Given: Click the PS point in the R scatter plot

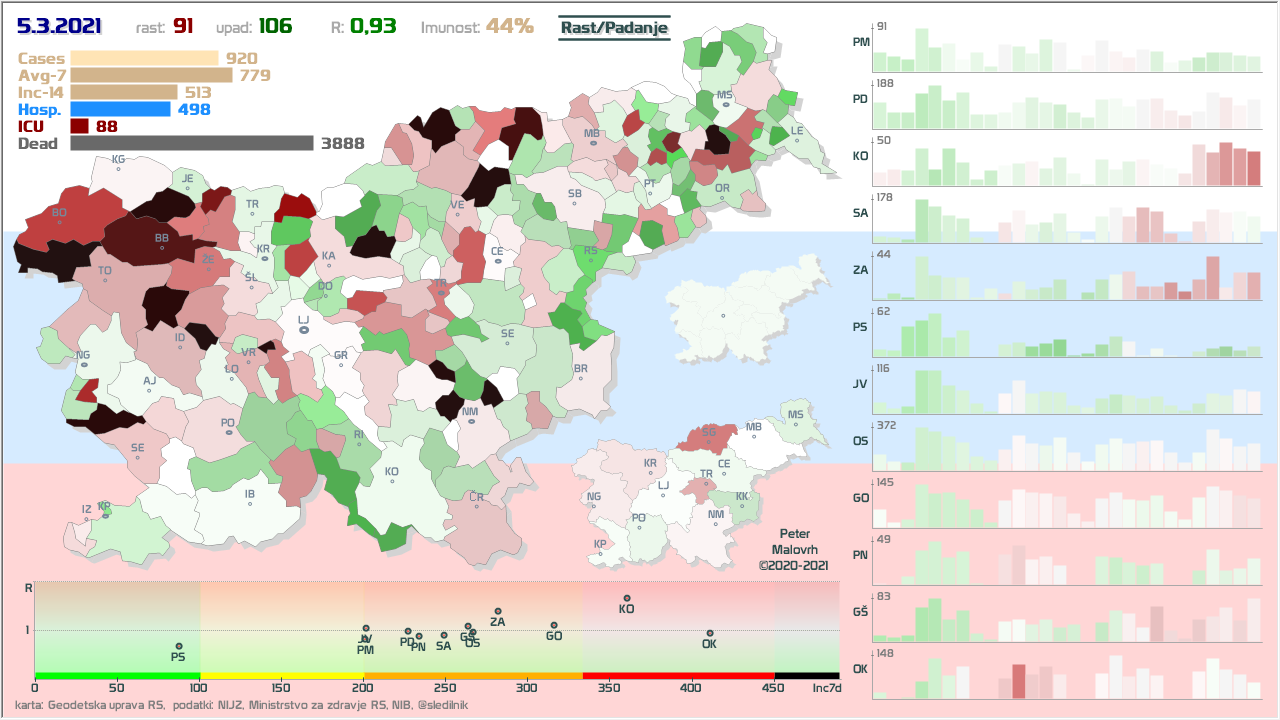Looking at the screenshot, I should tap(178, 646).
